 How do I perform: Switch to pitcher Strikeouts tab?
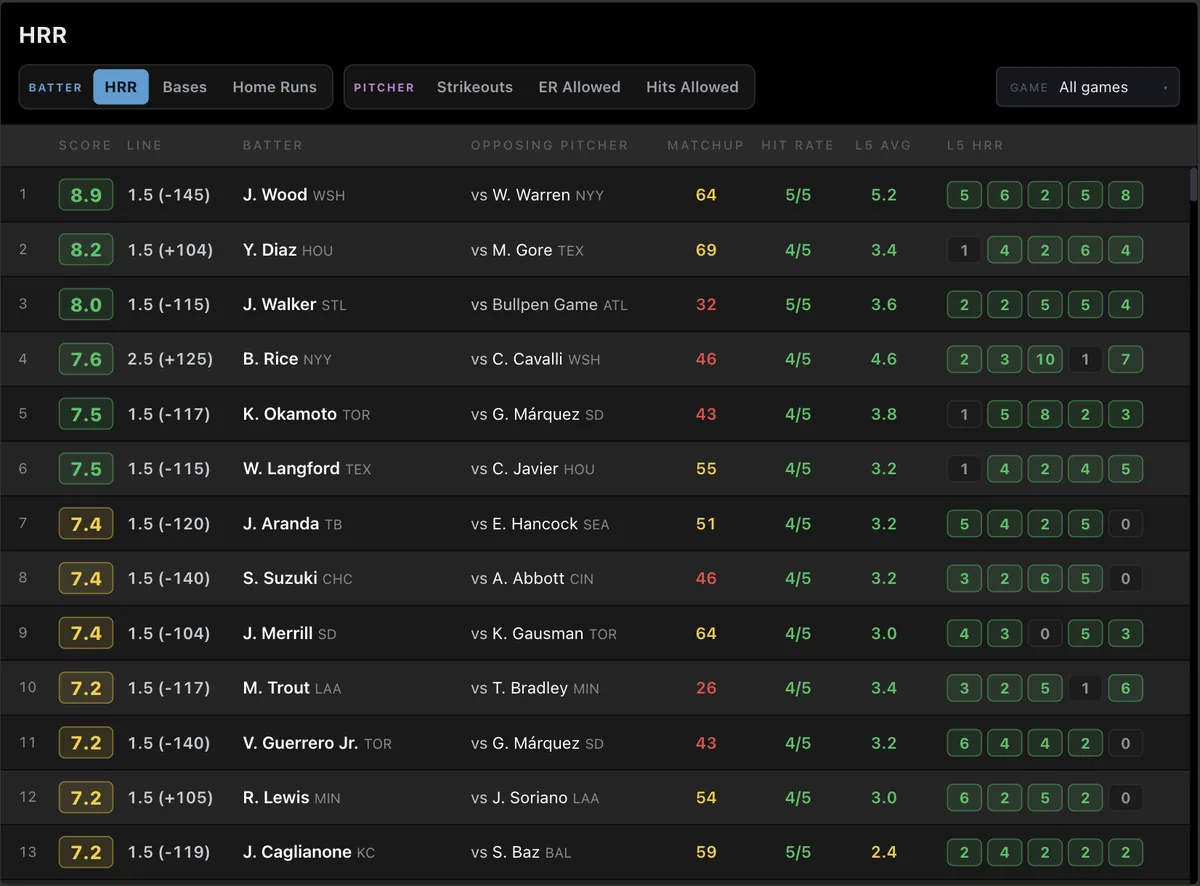click(475, 87)
